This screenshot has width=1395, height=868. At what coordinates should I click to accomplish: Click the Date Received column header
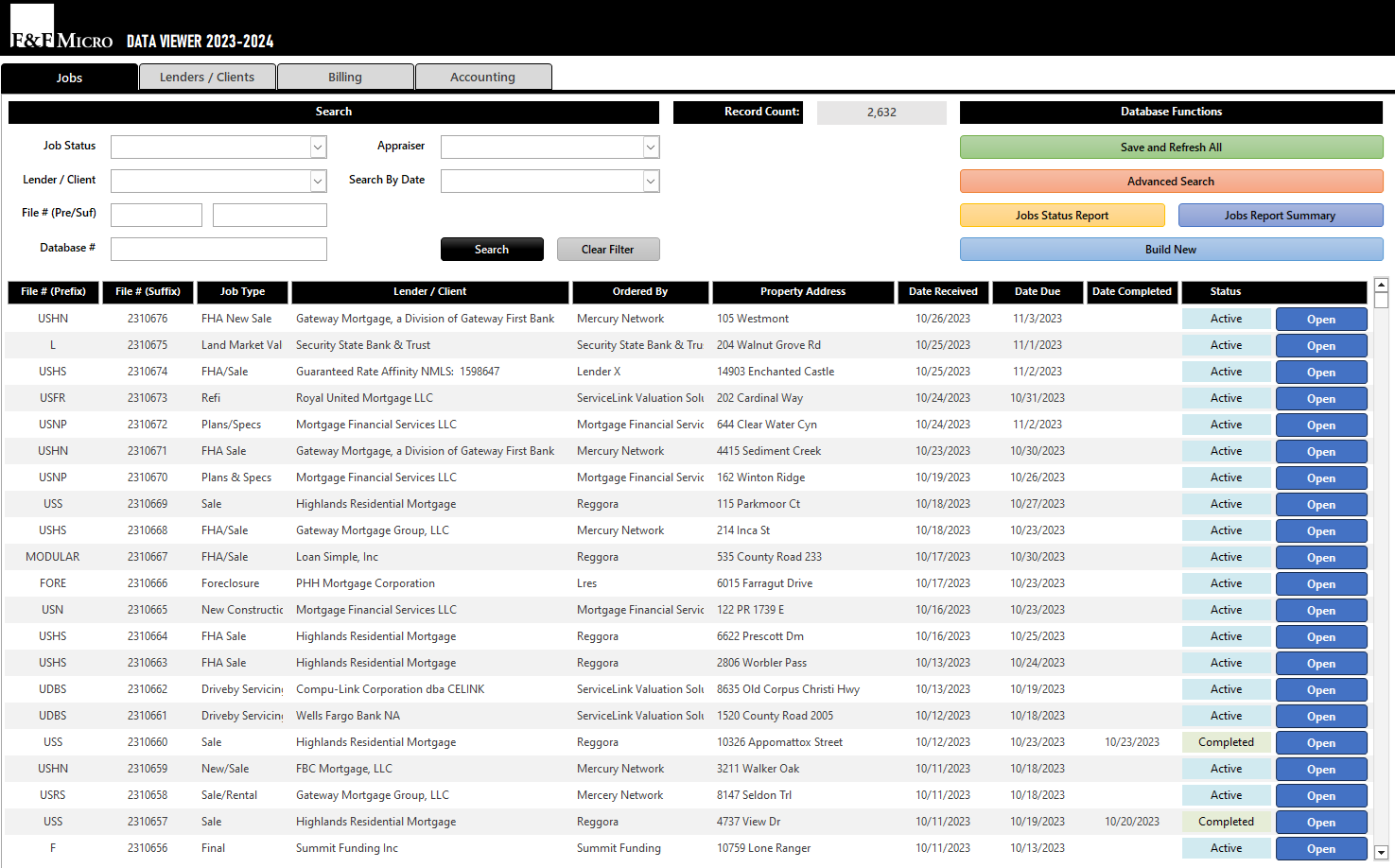coord(943,291)
